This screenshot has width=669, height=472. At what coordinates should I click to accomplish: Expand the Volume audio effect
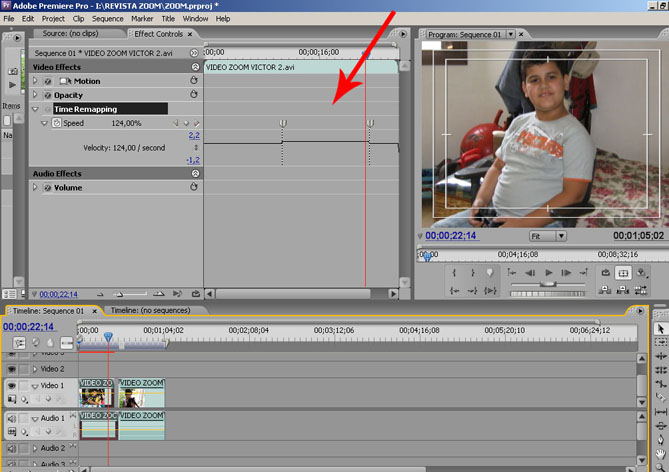[35, 187]
